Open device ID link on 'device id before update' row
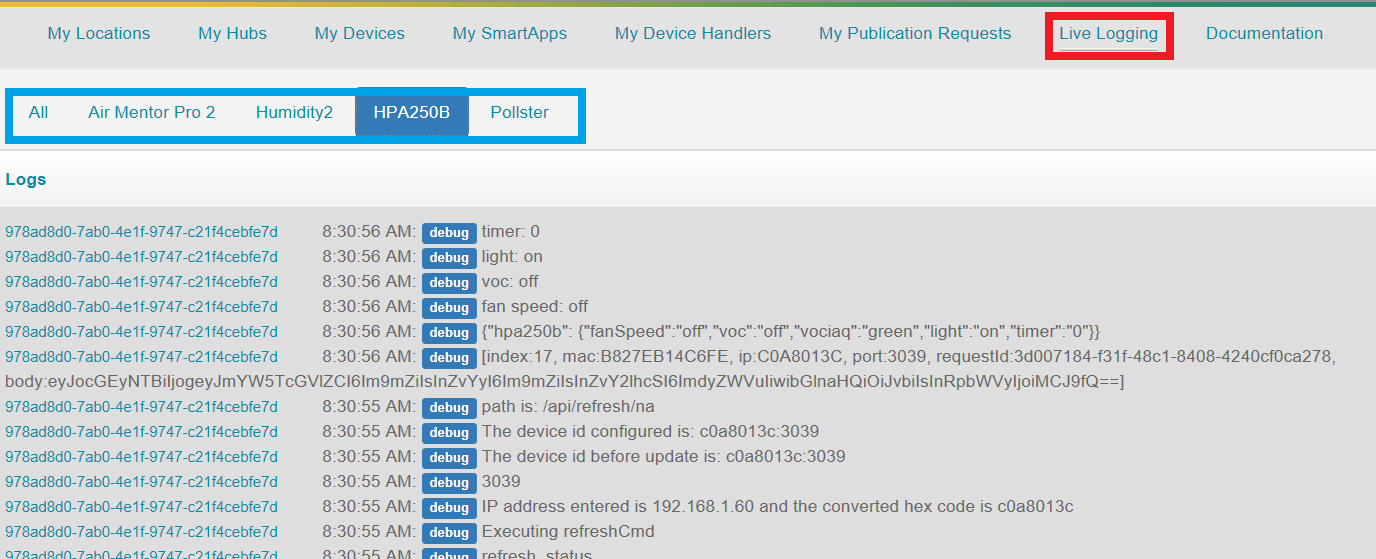The image size is (1376, 559). pos(141,457)
